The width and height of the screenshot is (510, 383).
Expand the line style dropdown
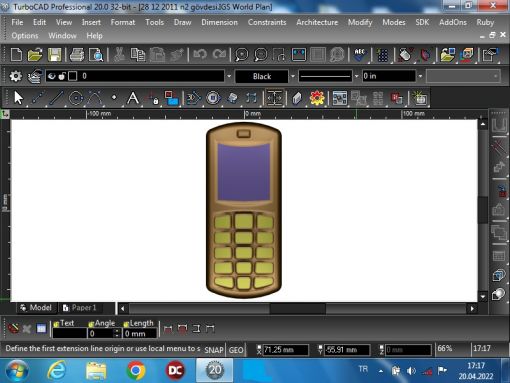click(x=356, y=76)
